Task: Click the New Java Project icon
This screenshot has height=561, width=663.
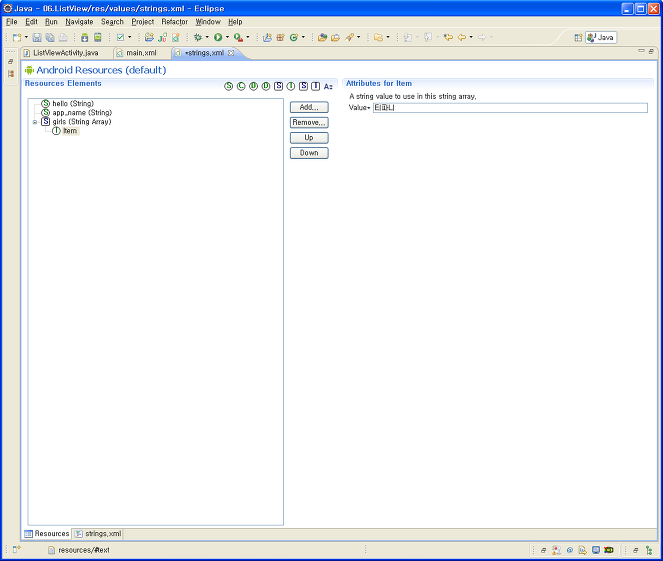Action: click(x=267, y=38)
